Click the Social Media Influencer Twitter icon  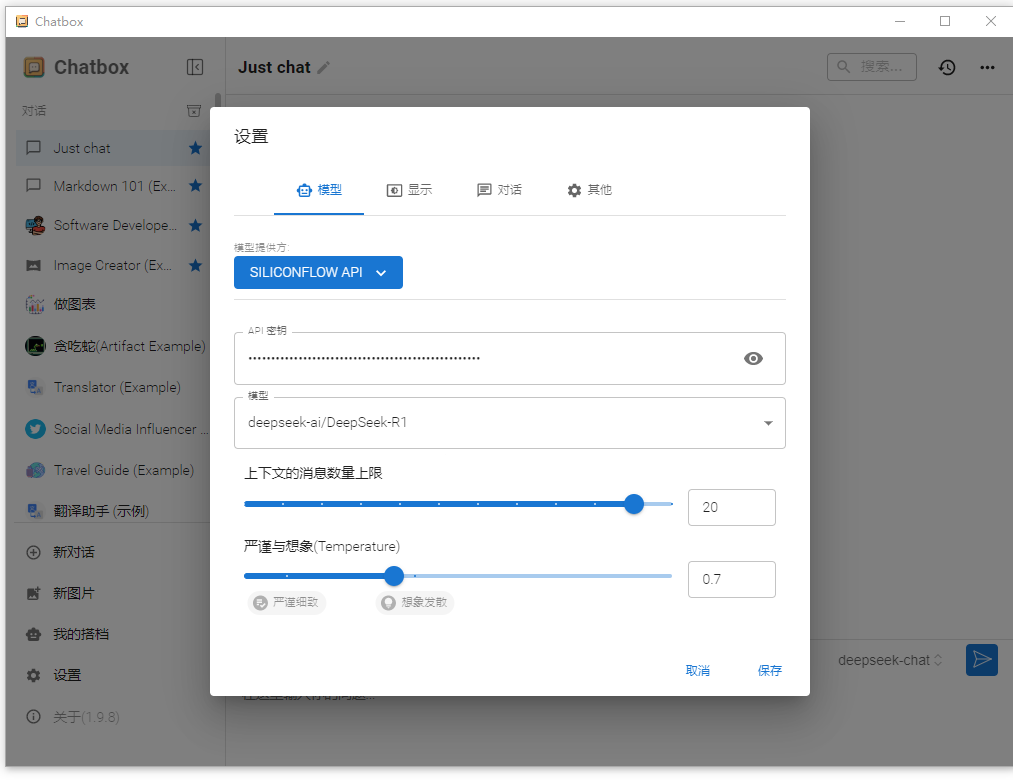(x=35, y=429)
